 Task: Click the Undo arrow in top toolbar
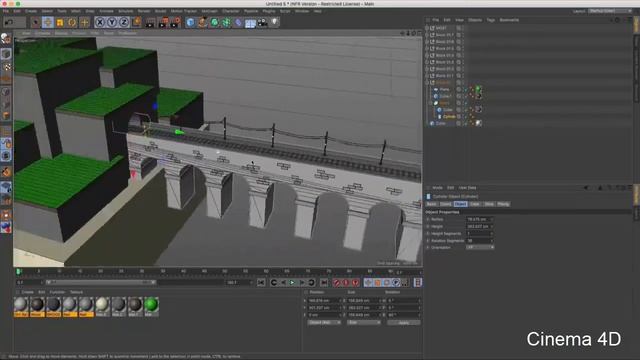9,22
